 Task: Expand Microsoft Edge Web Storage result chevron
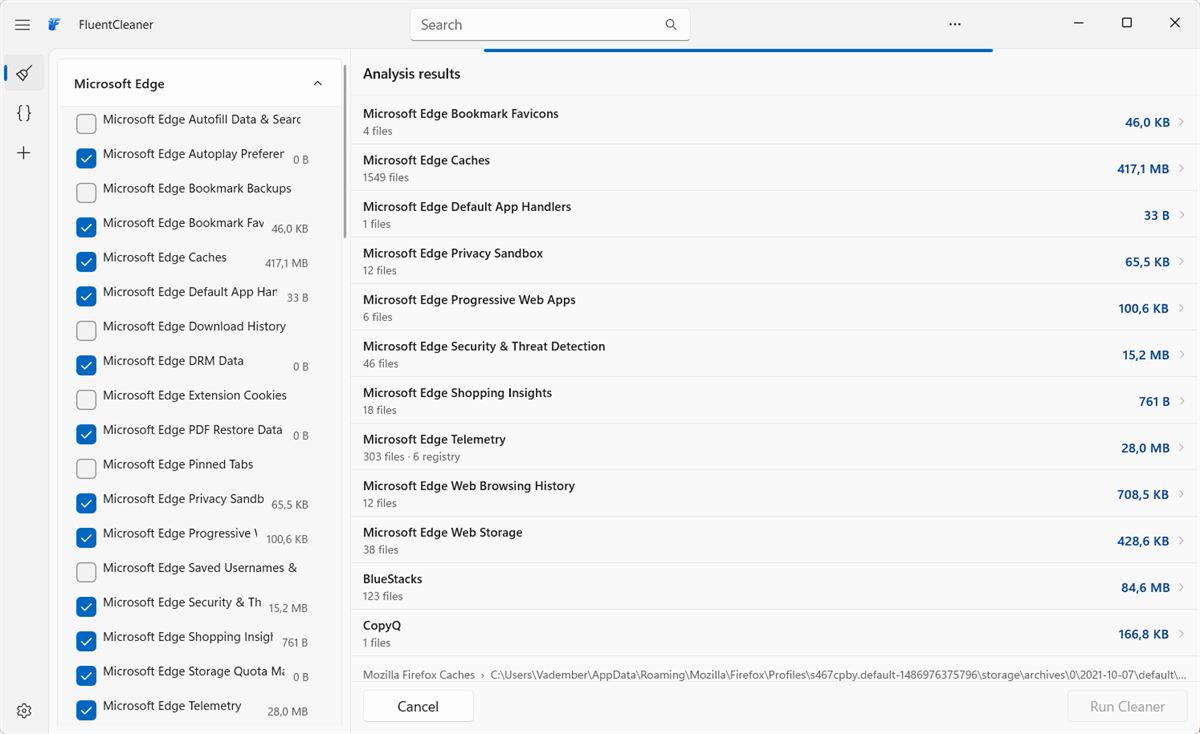[x=1181, y=541]
